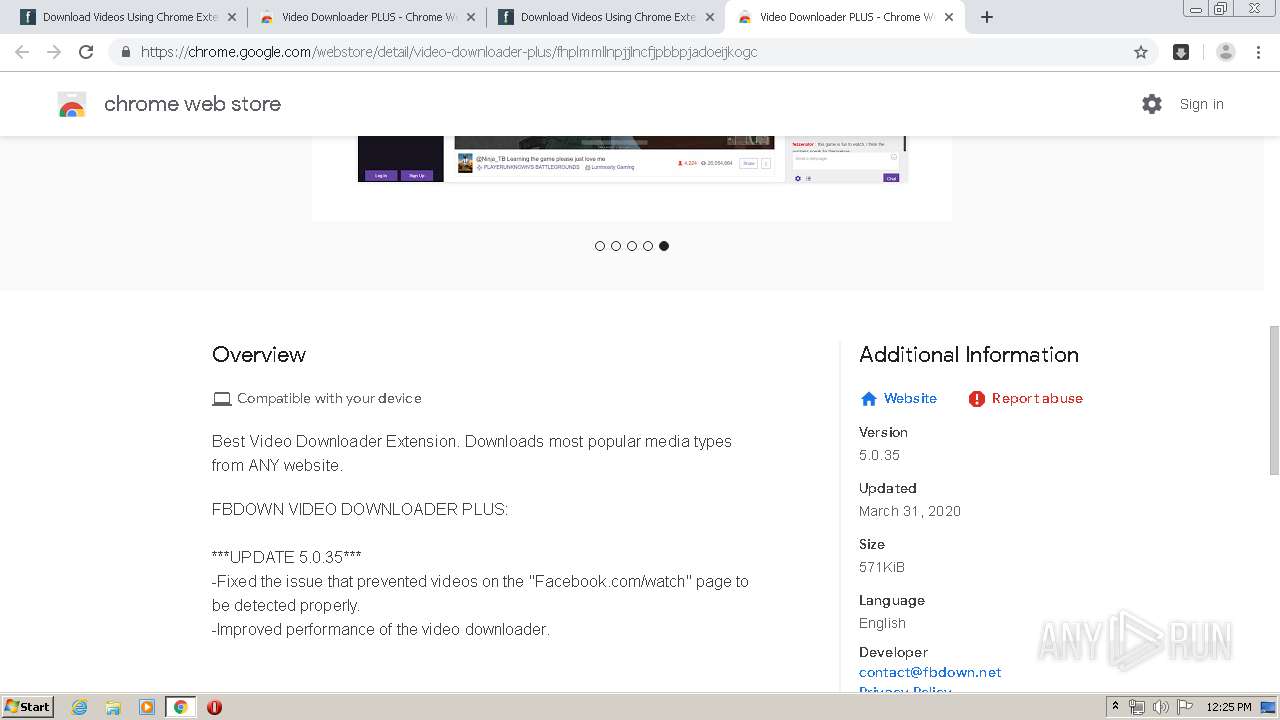
Task: Click the volume speaker tray icon
Action: pos(1160,707)
